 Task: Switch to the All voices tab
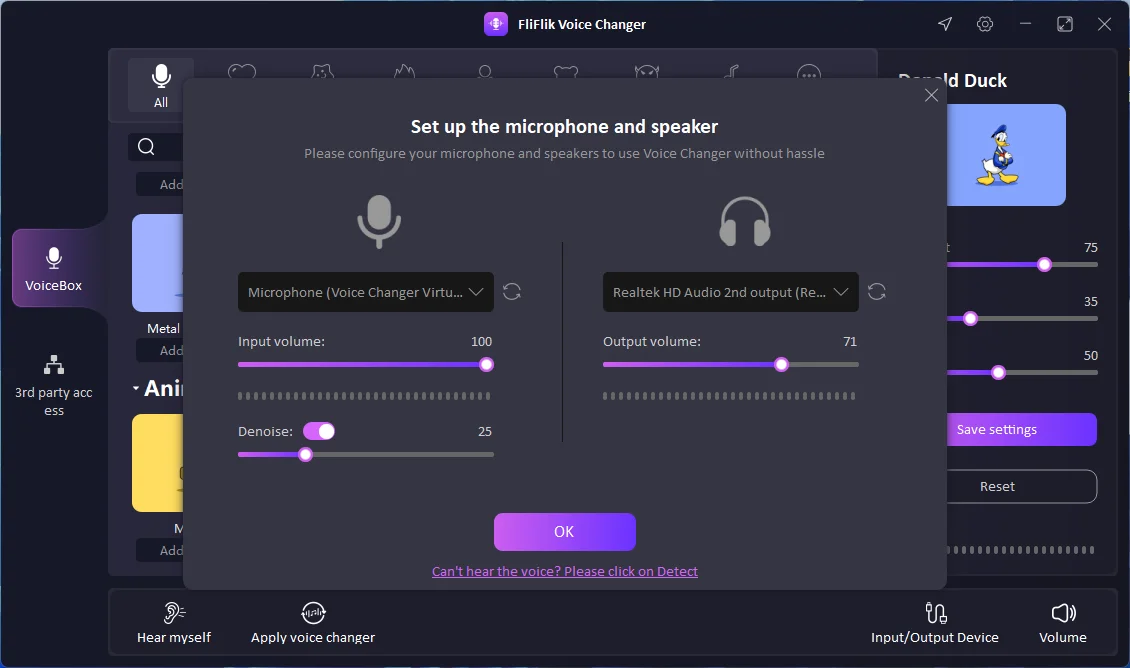click(159, 86)
